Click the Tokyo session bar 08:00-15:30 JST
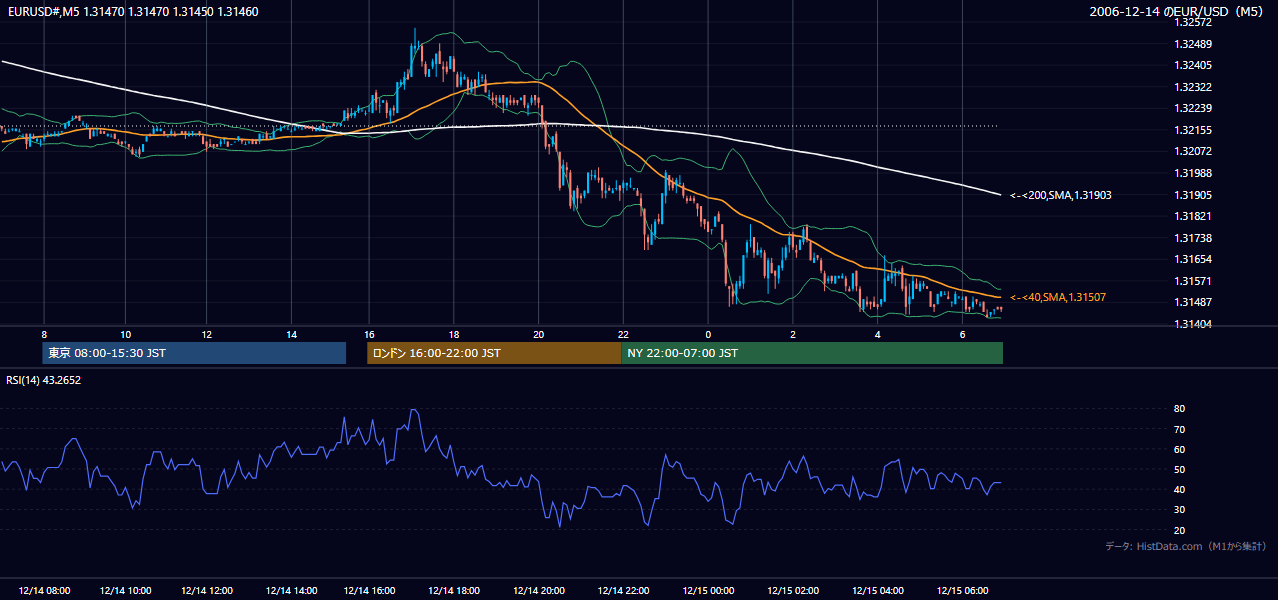The height and width of the screenshot is (600, 1278). click(194, 353)
